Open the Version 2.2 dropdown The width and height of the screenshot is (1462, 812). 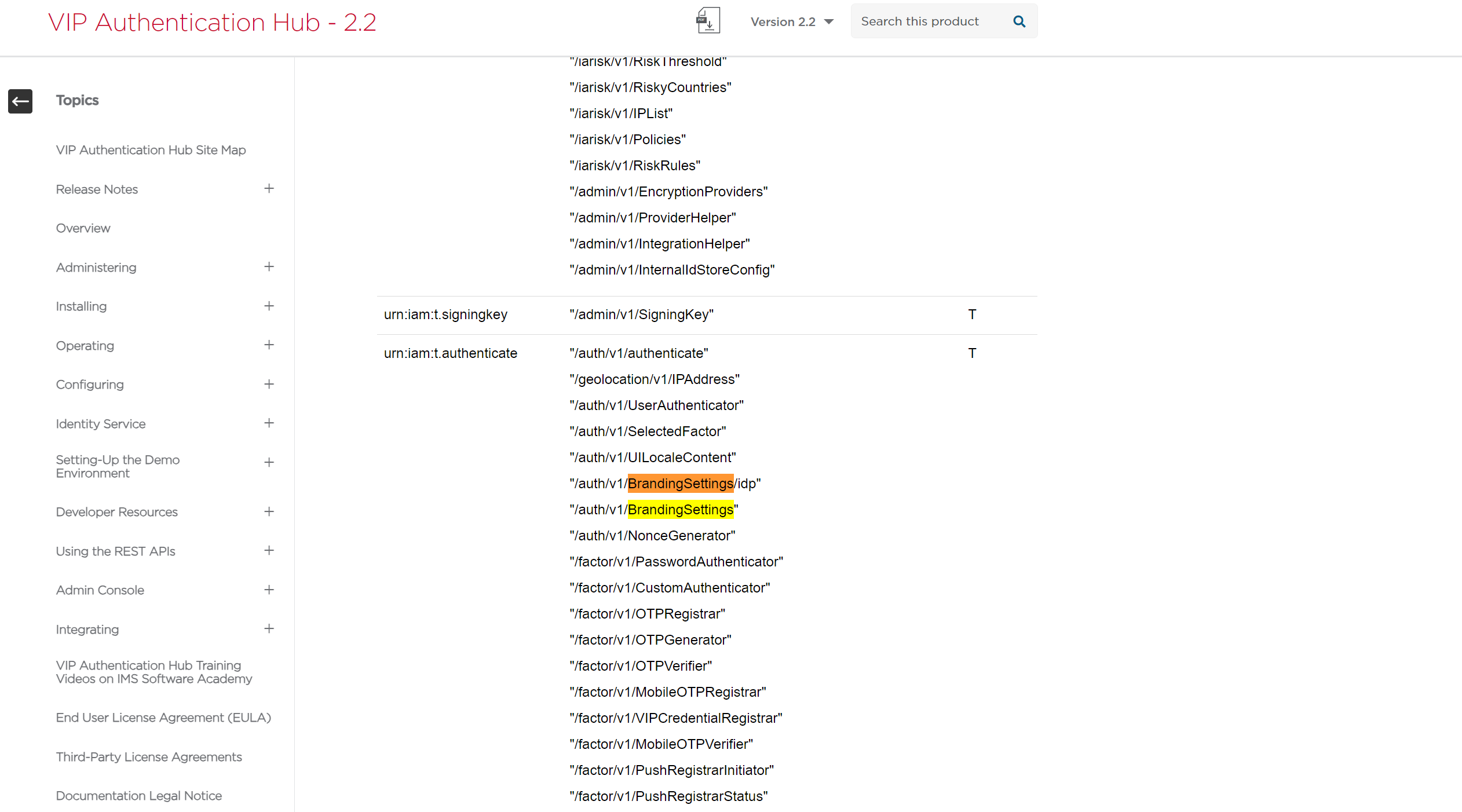point(791,21)
